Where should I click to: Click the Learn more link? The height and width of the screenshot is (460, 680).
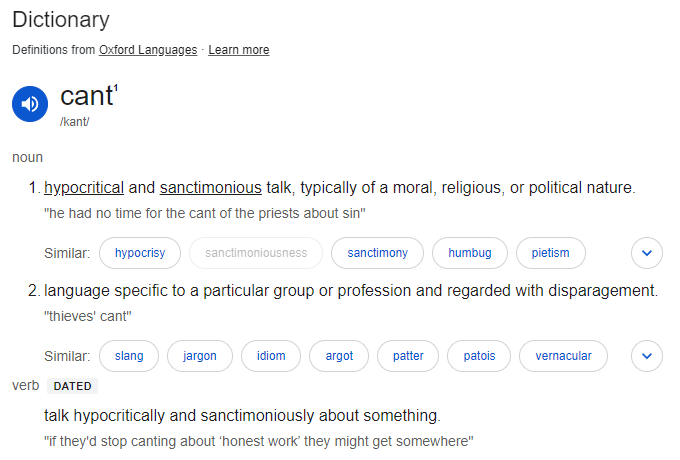tap(239, 50)
